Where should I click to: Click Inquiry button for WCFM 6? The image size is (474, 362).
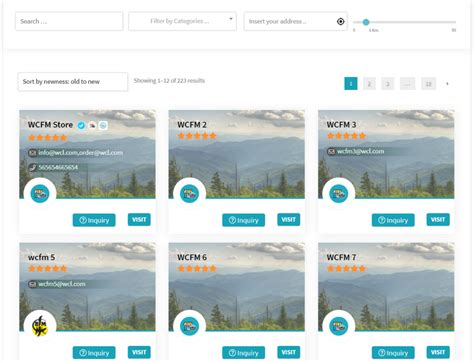click(x=244, y=353)
